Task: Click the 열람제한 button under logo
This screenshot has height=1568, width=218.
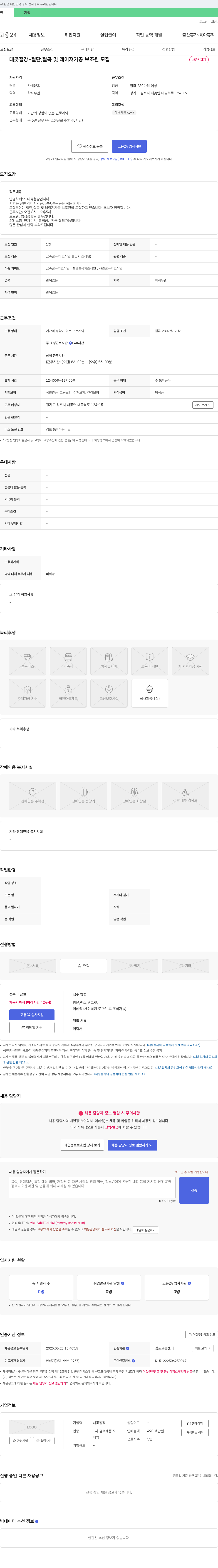Action: coord(44,1441)
